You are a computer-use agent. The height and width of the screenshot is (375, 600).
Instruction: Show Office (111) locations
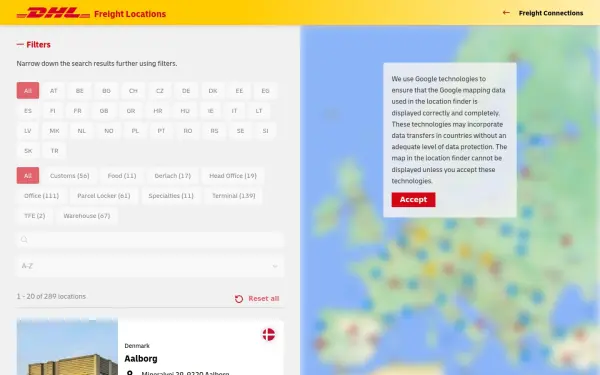41,196
